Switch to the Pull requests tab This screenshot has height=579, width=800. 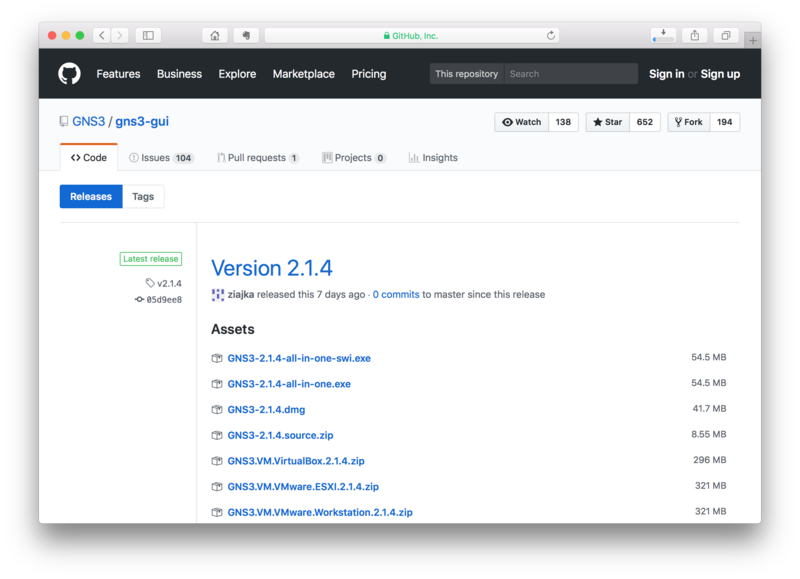coord(258,158)
